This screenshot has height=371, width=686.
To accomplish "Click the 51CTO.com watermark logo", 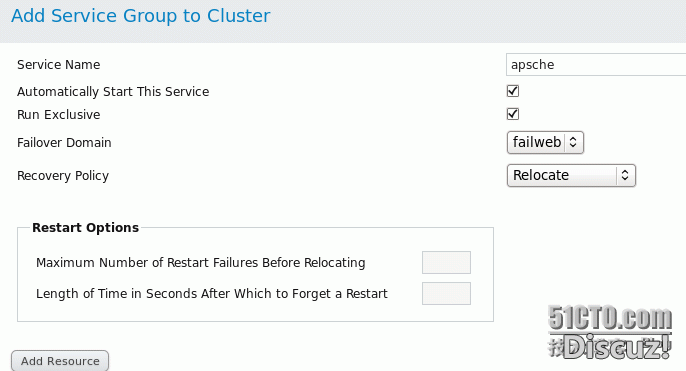I will point(610,318).
